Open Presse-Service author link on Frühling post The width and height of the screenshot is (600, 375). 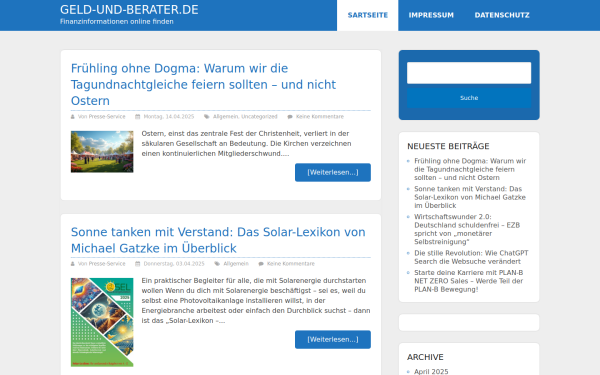107,117
